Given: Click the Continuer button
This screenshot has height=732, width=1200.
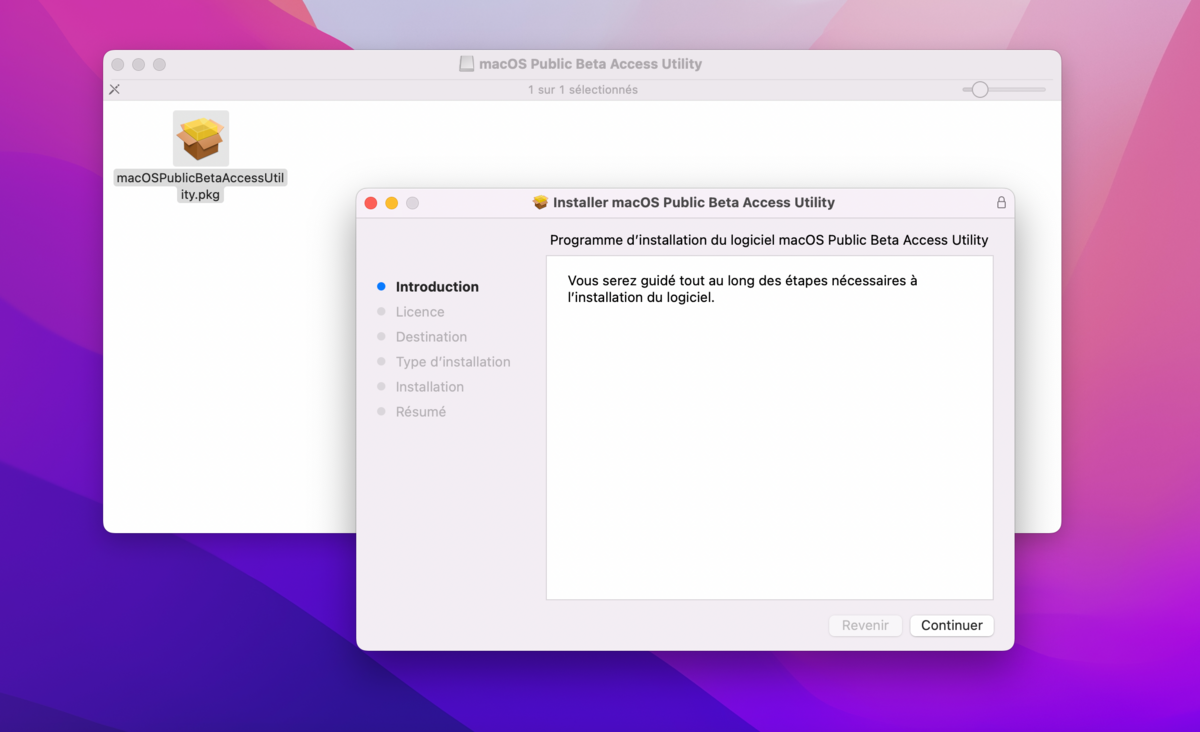Looking at the screenshot, I should pyautogui.click(x=951, y=625).
